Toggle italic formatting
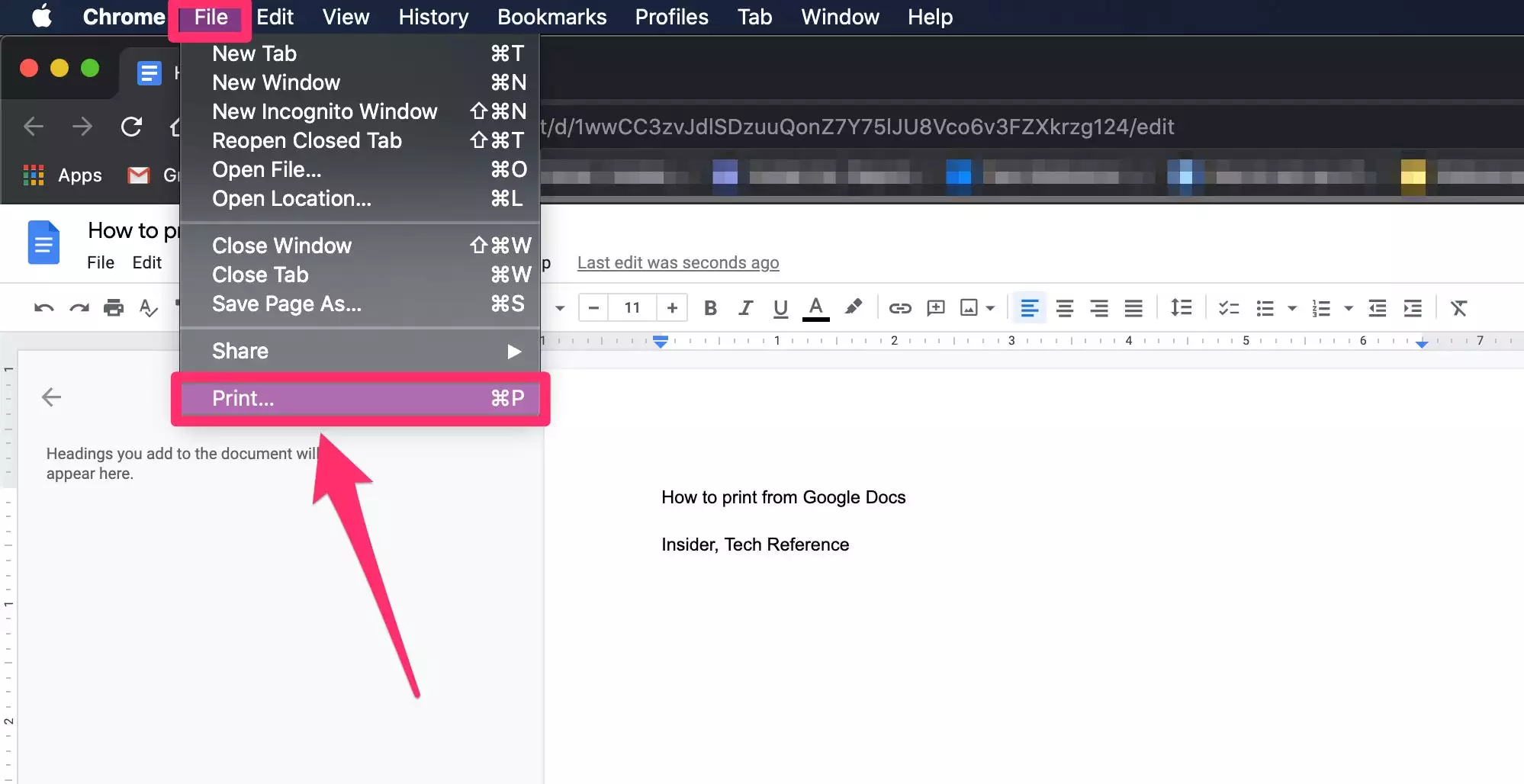1524x784 pixels. click(x=745, y=308)
